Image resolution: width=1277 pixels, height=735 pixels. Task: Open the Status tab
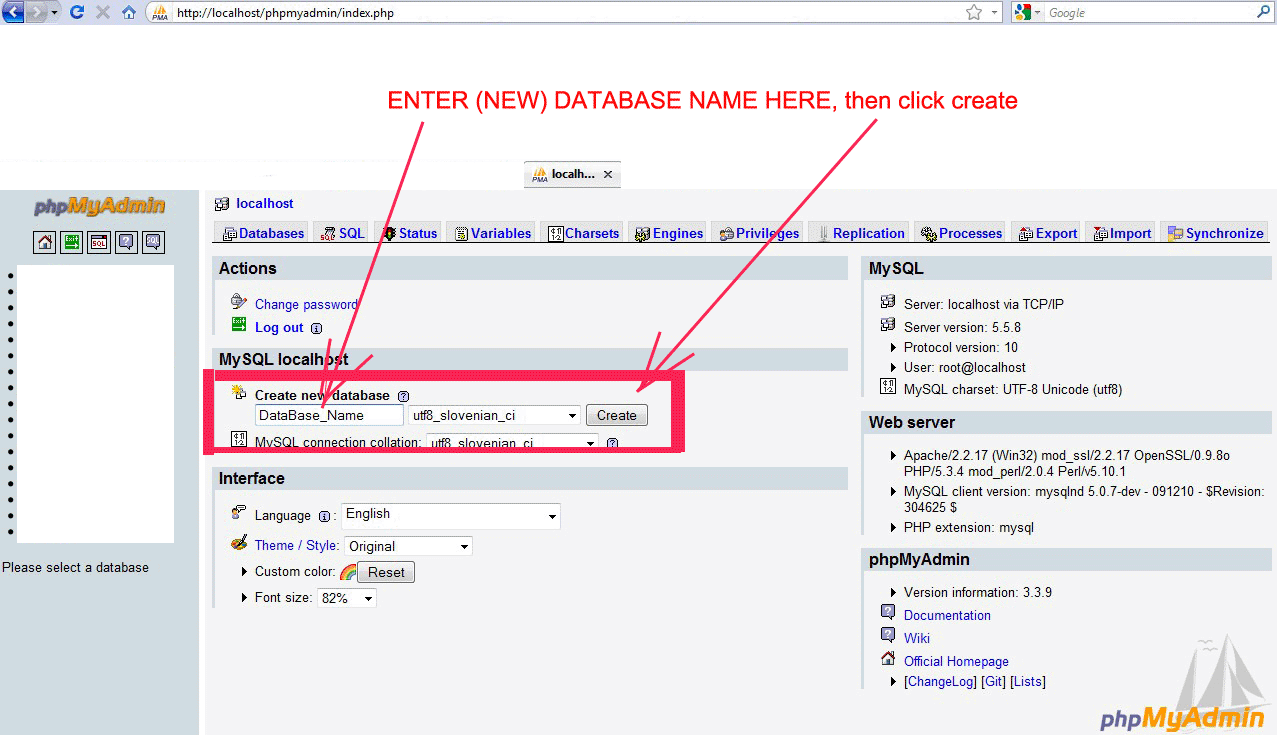click(x=409, y=233)
